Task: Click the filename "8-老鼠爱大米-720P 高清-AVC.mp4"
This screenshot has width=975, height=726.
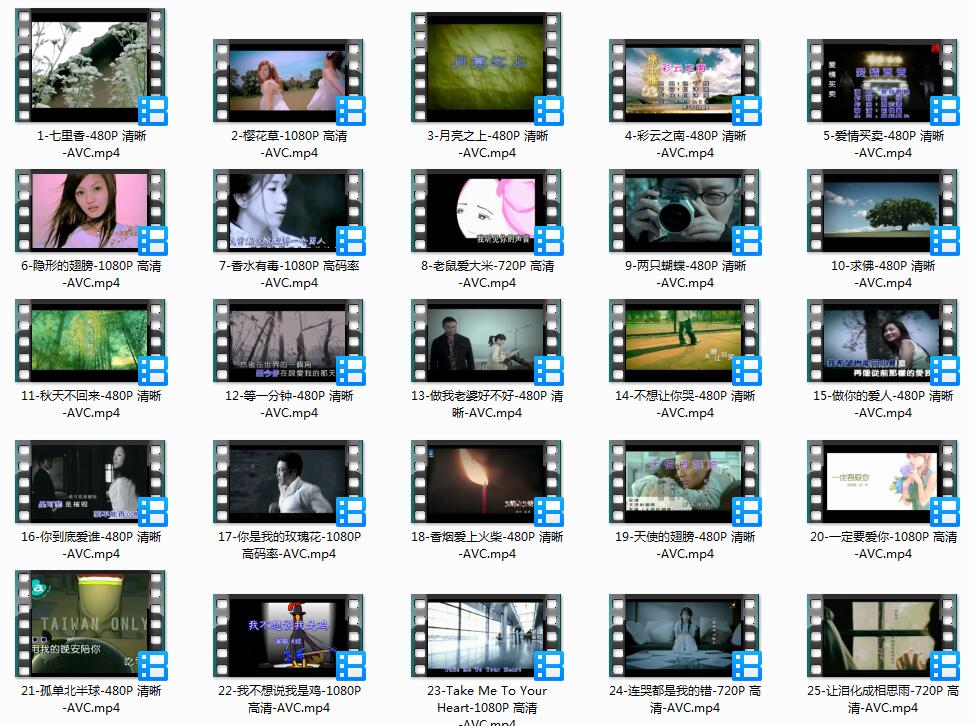Action: [x=488, y=274]
